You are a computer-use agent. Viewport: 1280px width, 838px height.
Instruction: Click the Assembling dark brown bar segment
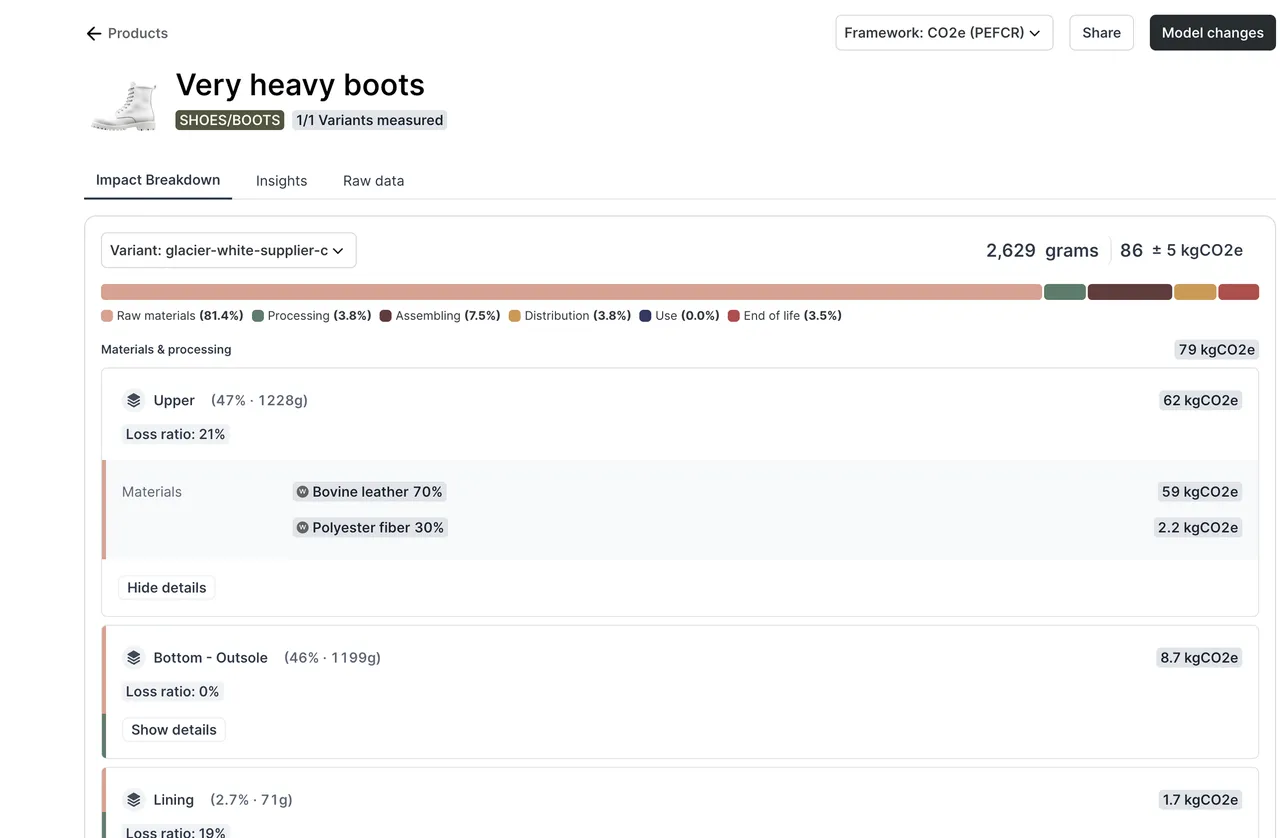click(x=1129, y=292)
